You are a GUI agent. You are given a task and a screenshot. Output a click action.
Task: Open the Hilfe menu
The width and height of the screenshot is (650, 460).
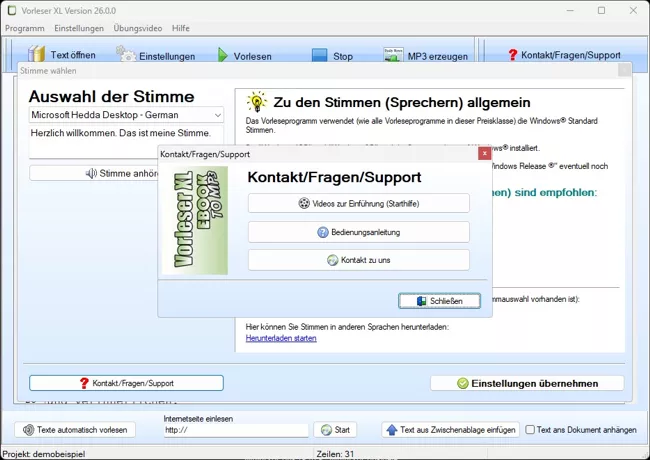[x=181, y=28]
